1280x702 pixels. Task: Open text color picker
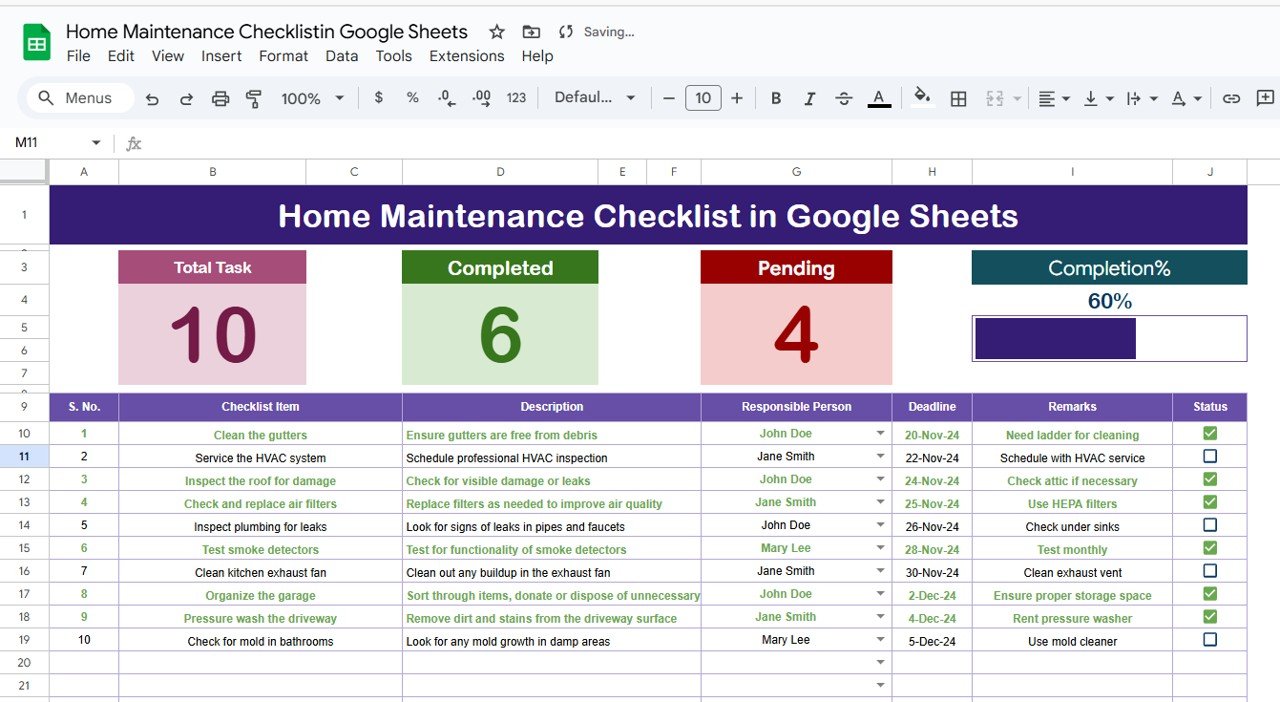(x=879, y=98)
